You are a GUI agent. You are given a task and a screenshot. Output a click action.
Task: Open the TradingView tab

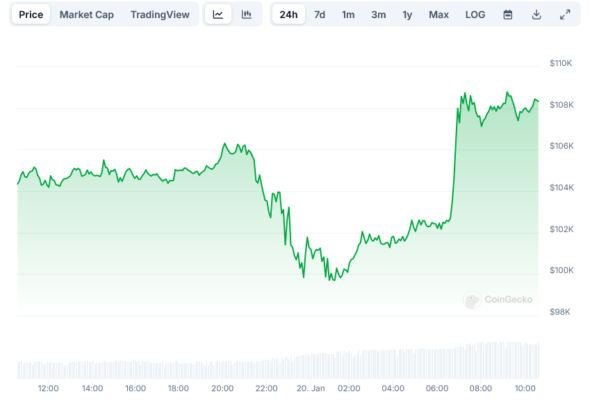[160, 15]
